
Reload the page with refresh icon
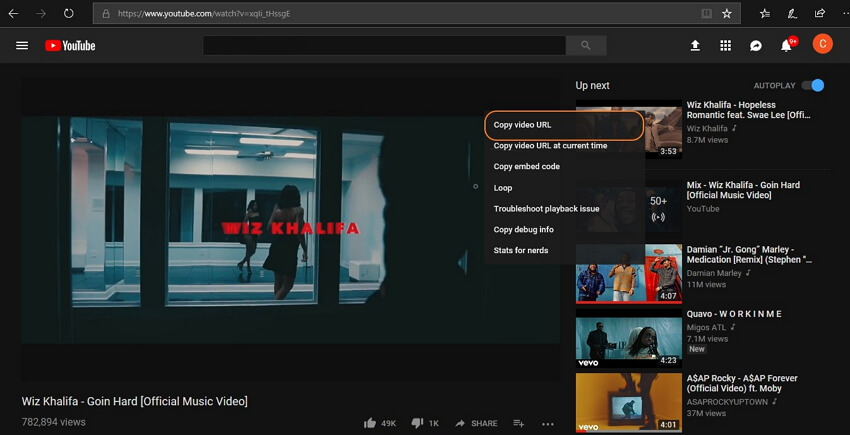68,14
